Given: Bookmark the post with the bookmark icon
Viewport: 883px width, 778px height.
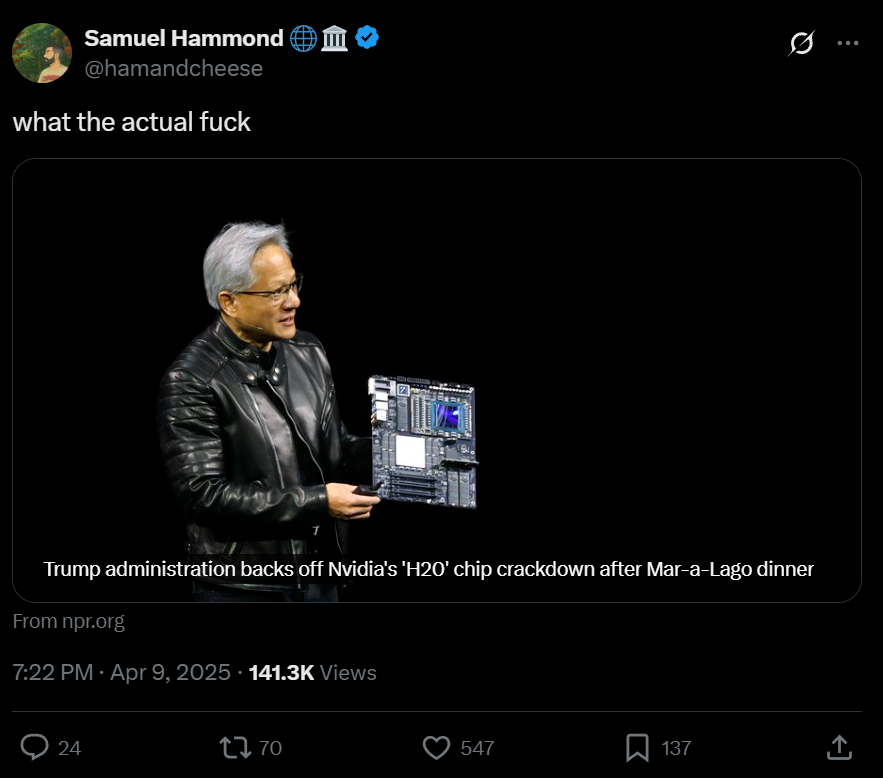Looking at the screenshot, I should [x=637, y=748].
